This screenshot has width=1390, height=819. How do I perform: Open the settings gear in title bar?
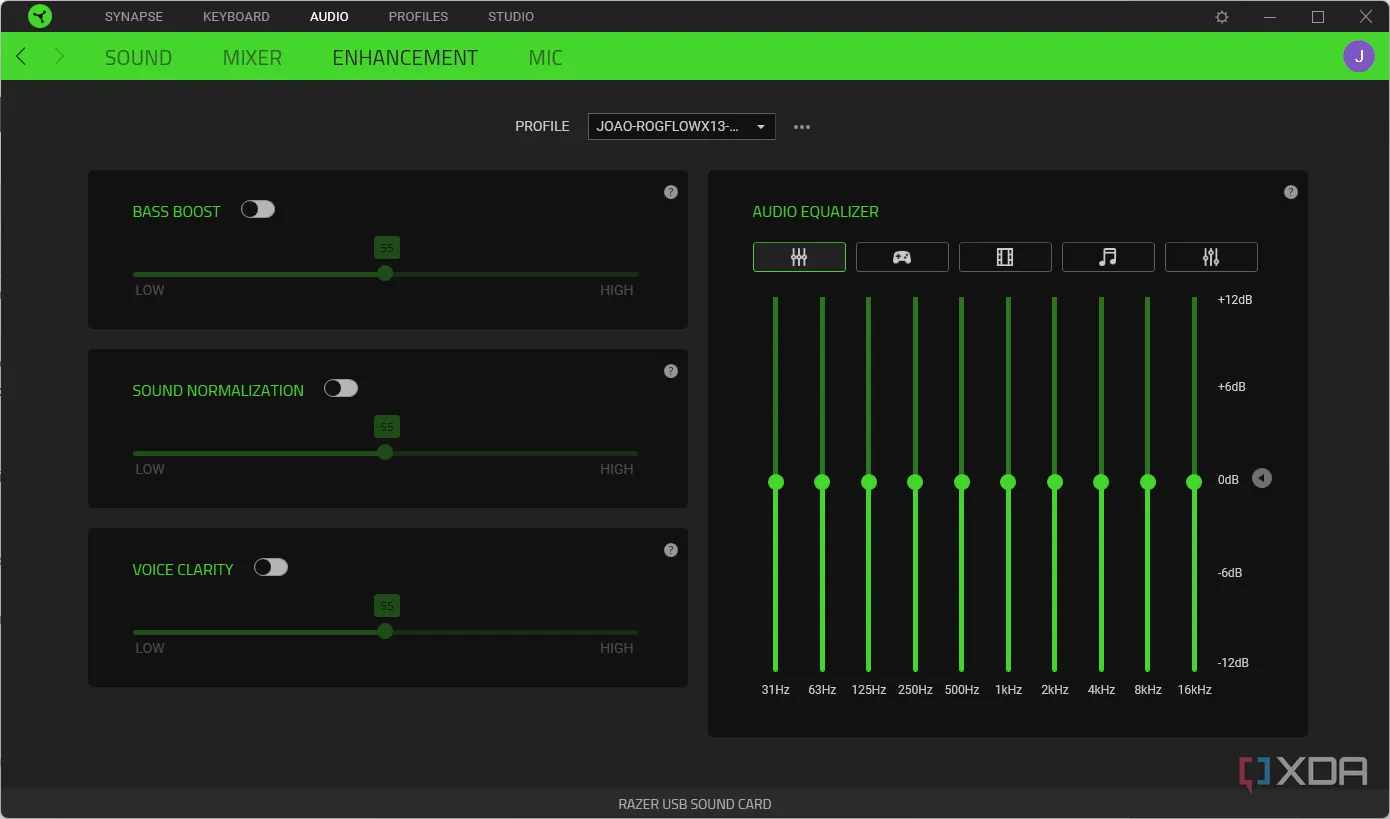coord(1221,17)
